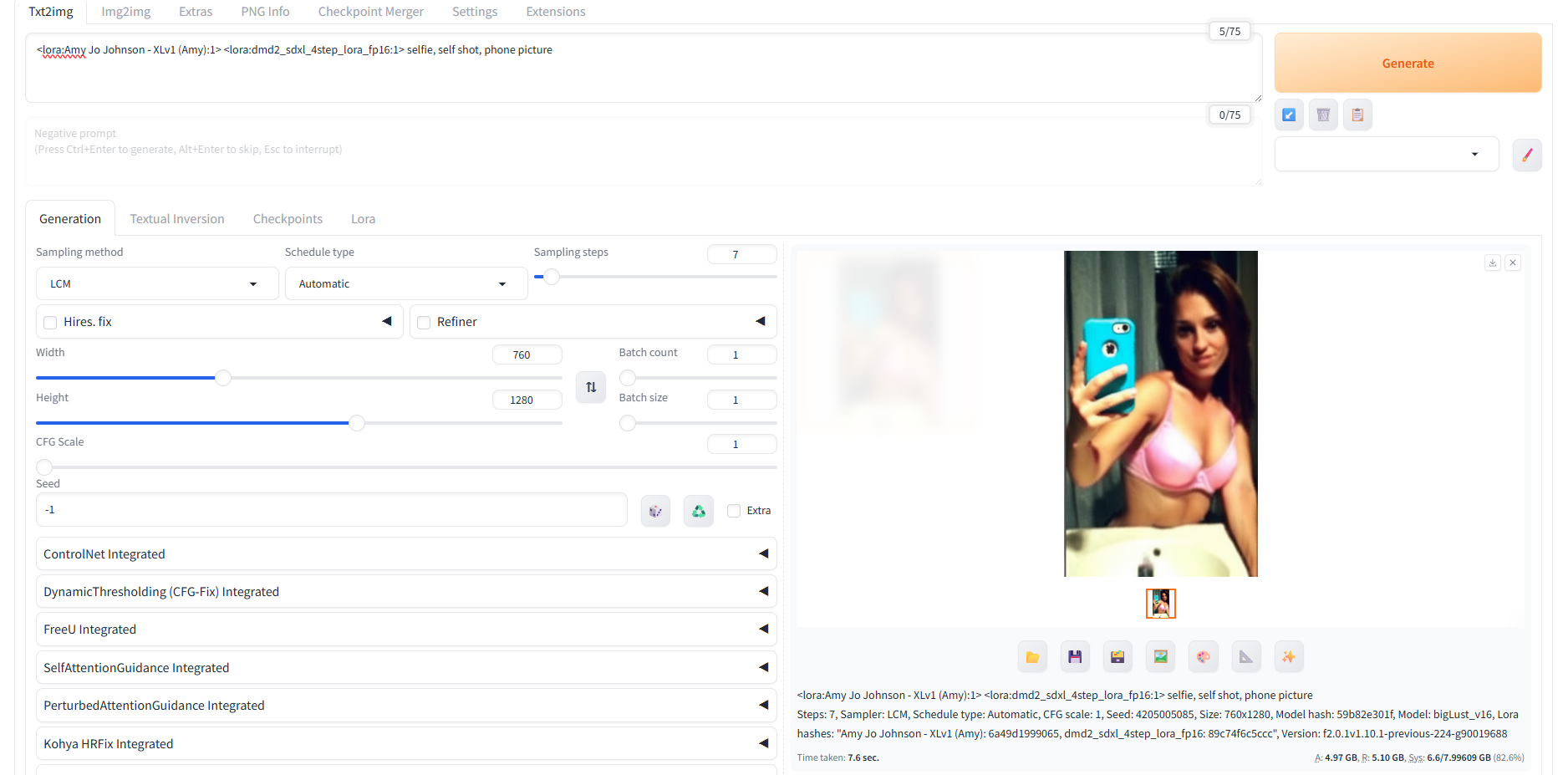Open the edit styles pencil icon

pos(1527,155)
